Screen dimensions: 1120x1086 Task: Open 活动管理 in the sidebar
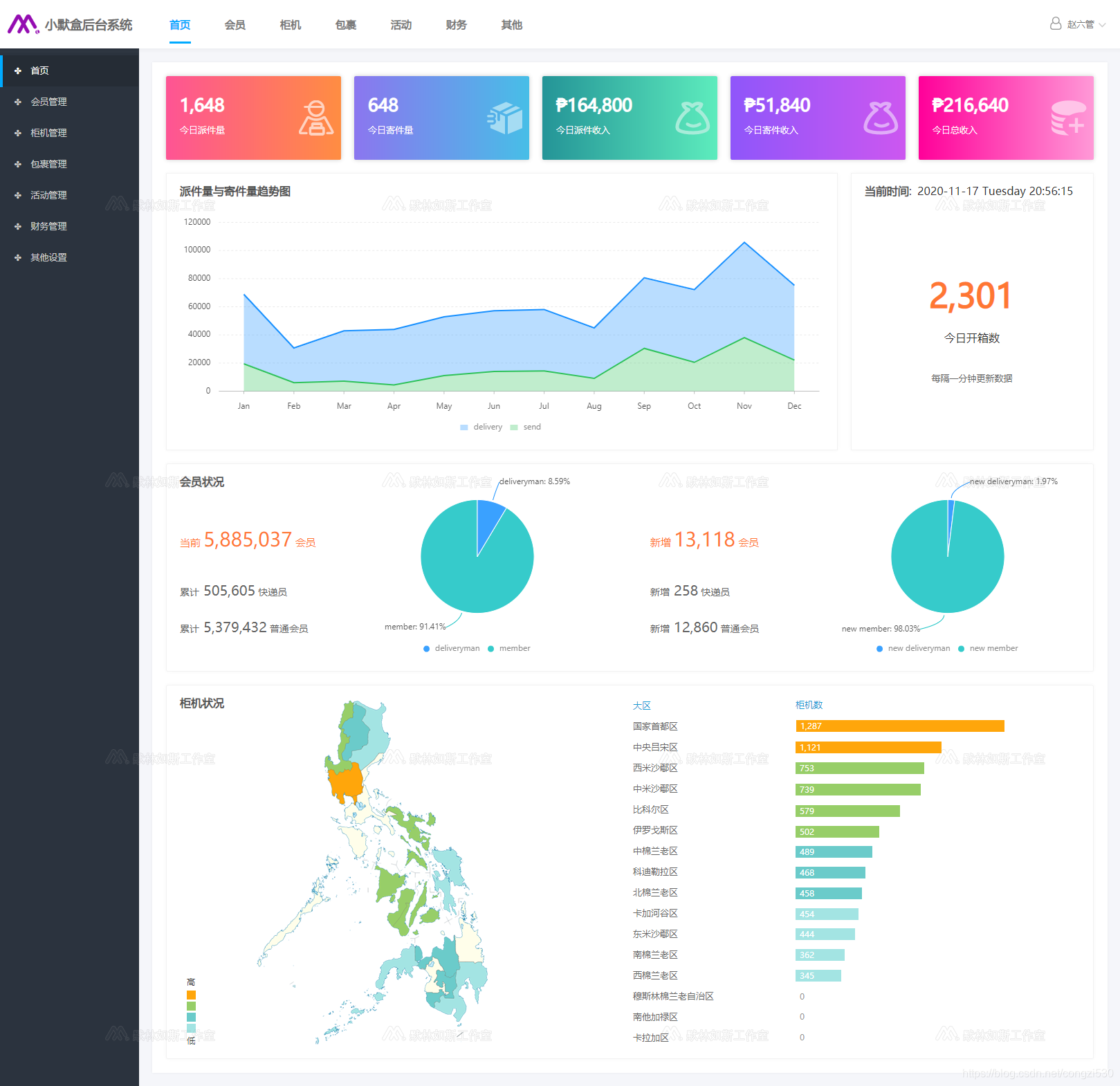coord(69,195)
